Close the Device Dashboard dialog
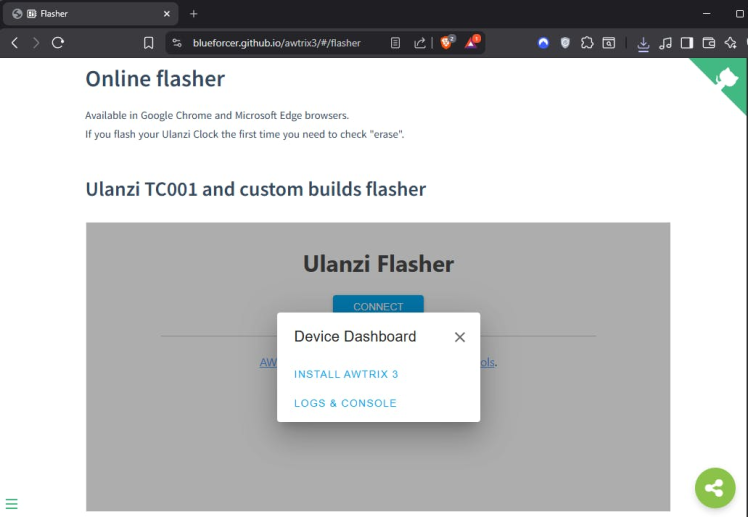 coord(460,337)
